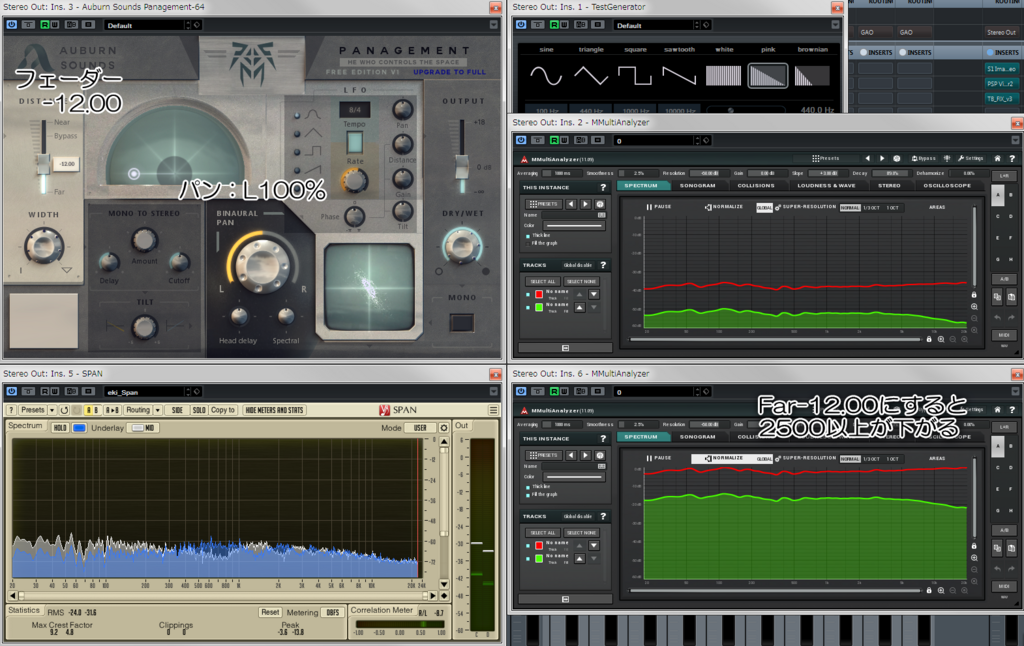
Task: Move the red track down in Ins. 2 Tracks list
Action: click(x=594, y=294)
